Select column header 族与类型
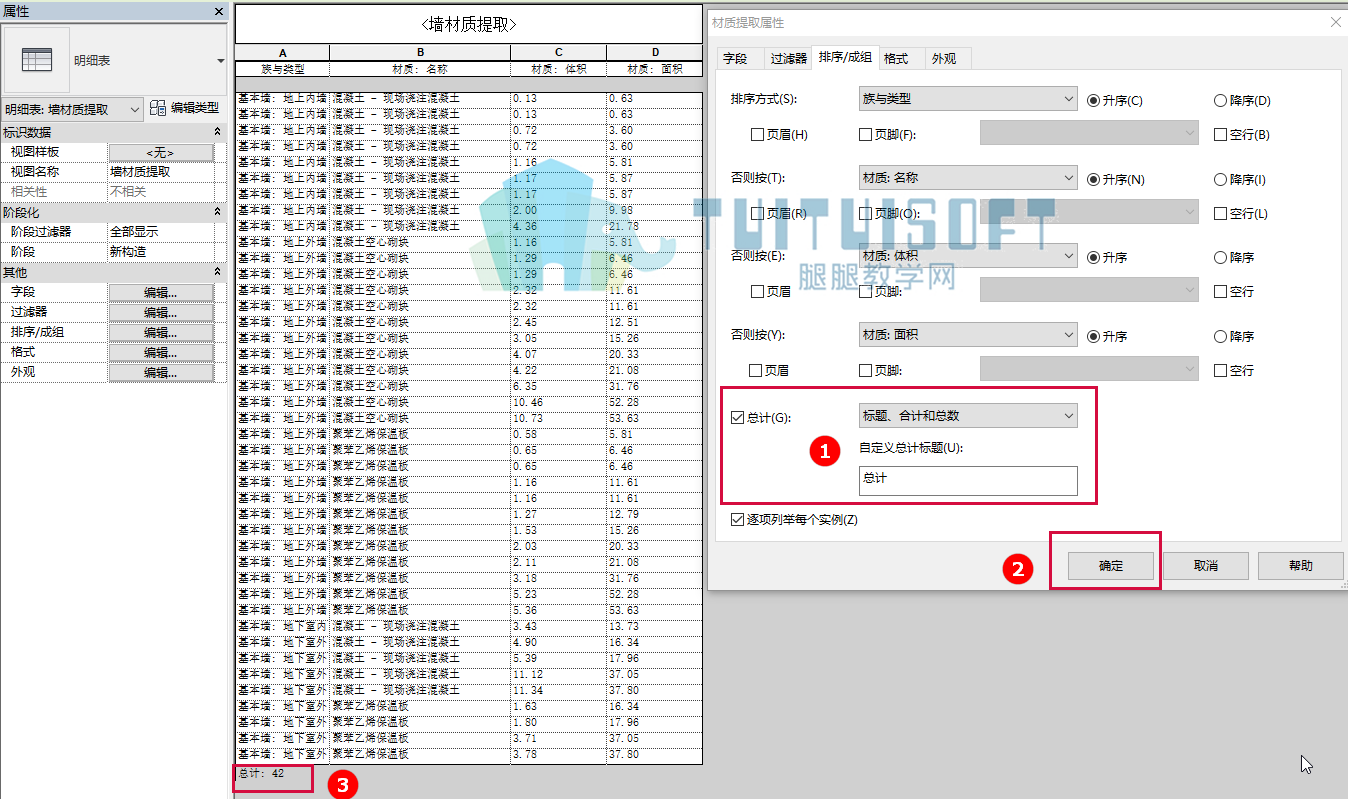This screenshot has height=799, width=1348. click(x=283, y=70)
